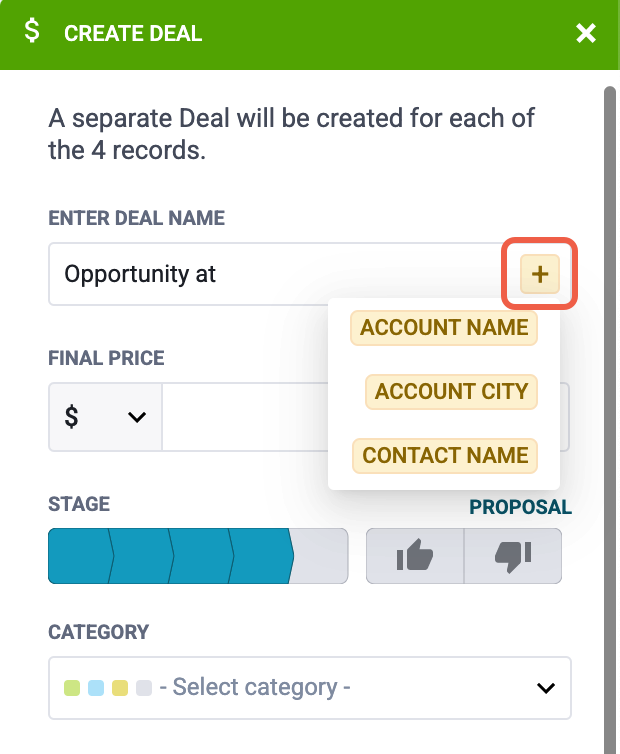Select the last unfilled stage segment

[x=322, y=556]
